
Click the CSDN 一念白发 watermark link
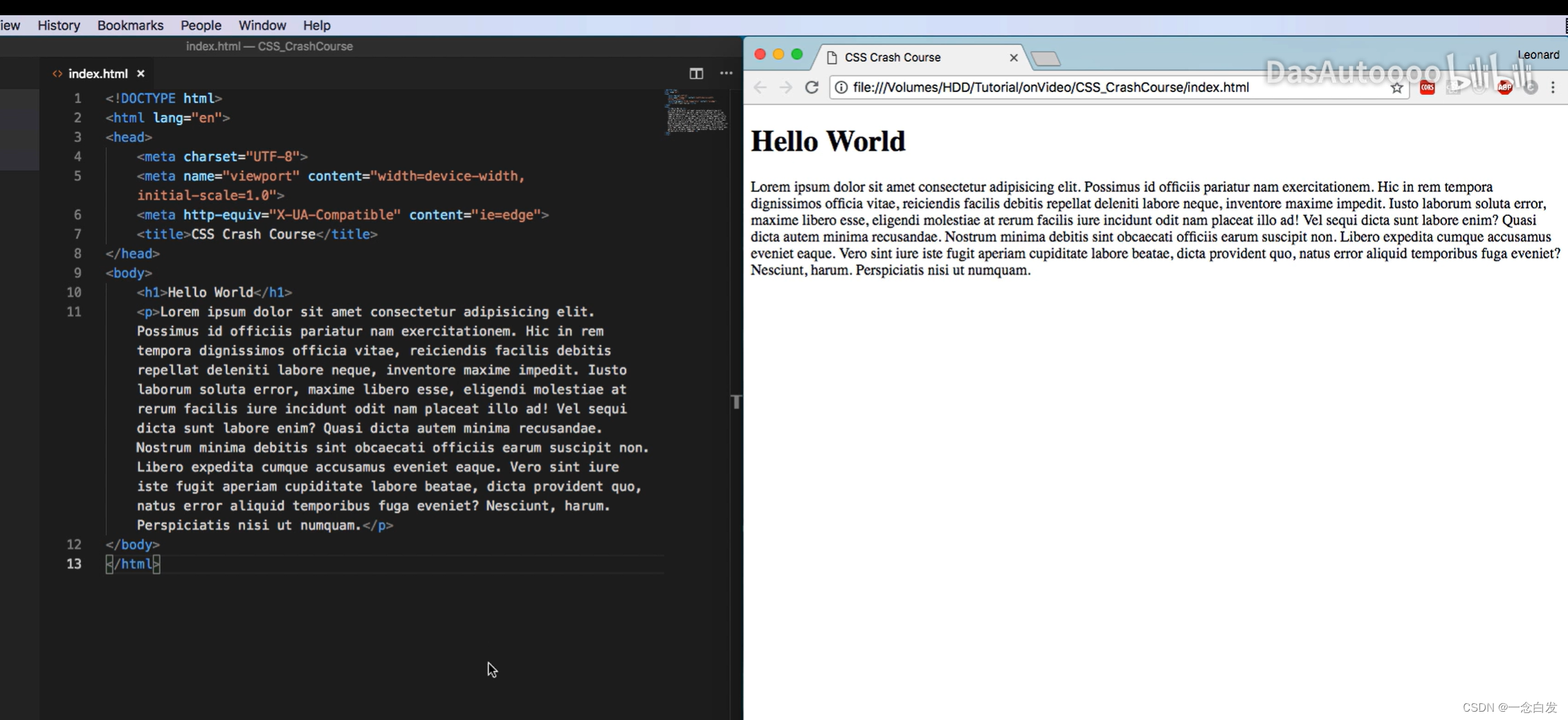[1511, 708]
